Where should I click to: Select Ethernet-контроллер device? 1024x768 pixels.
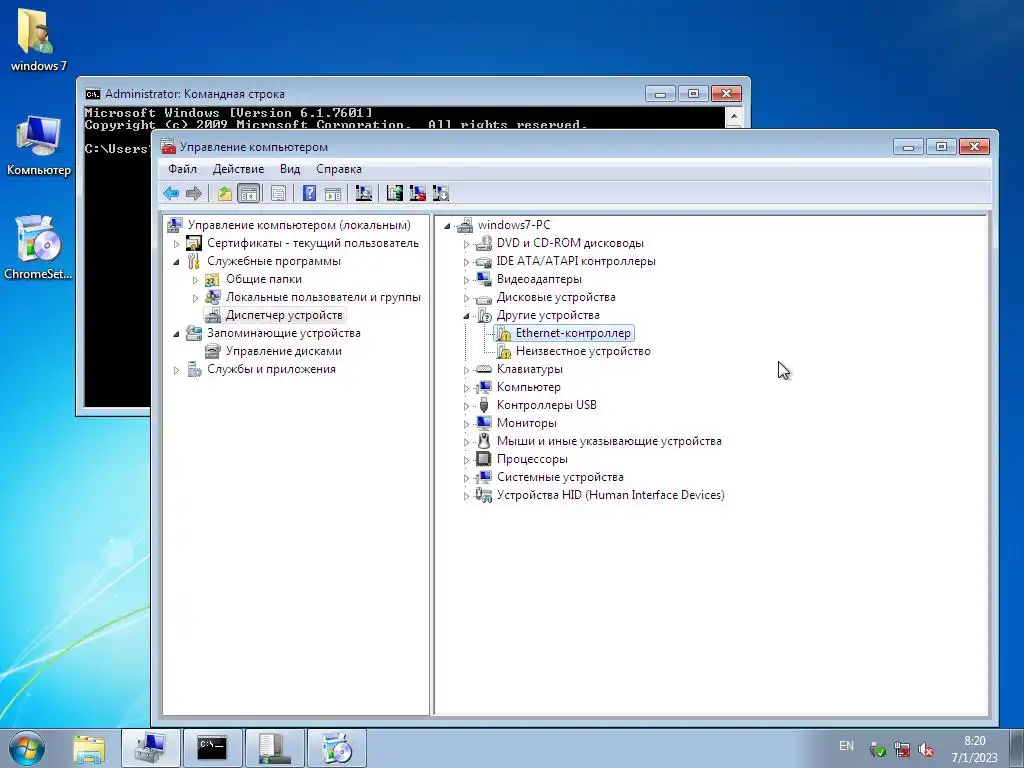click(x=573, y=333)
